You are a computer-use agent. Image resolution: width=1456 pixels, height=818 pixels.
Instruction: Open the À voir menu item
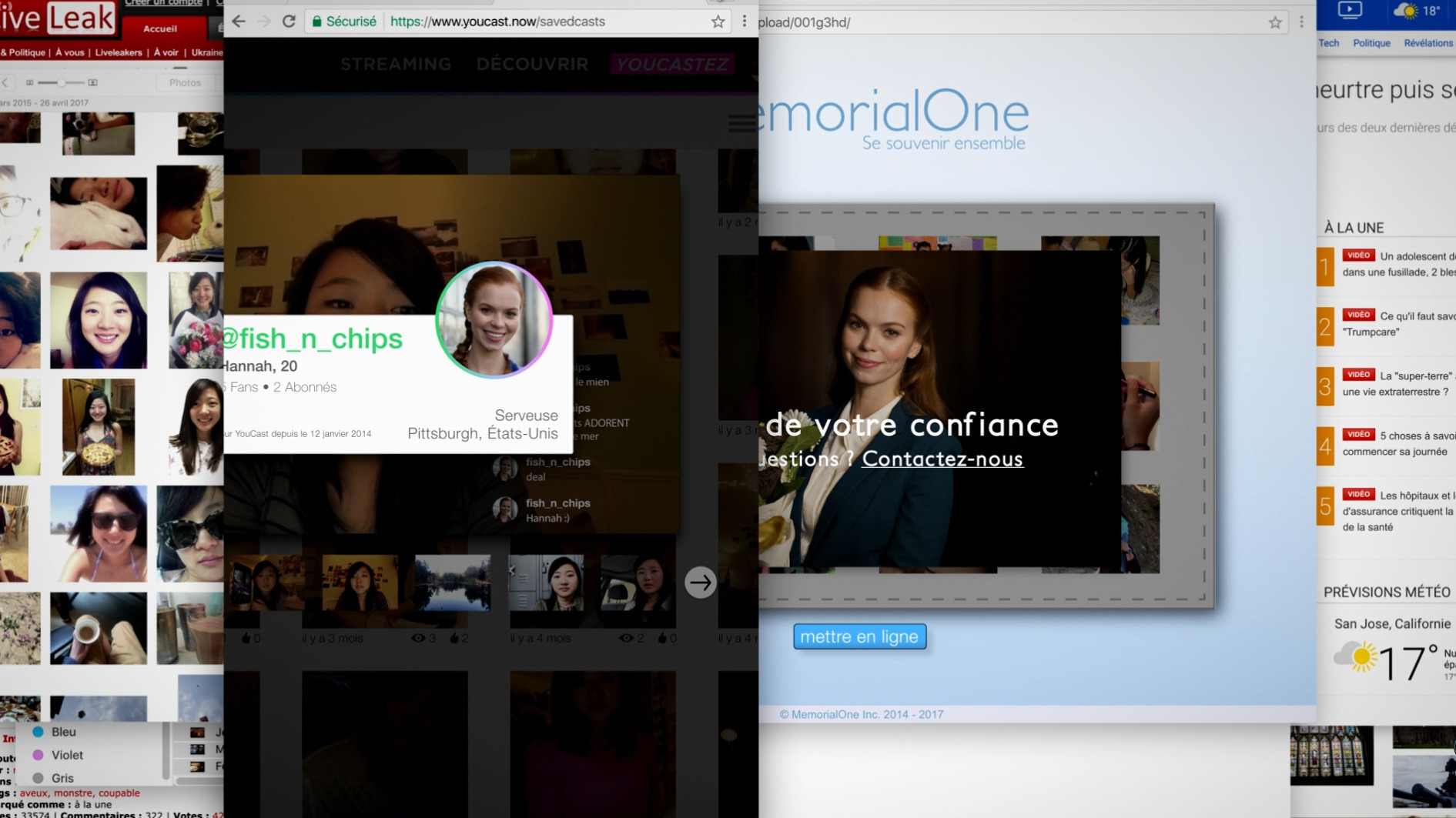[x=166, y=52]
